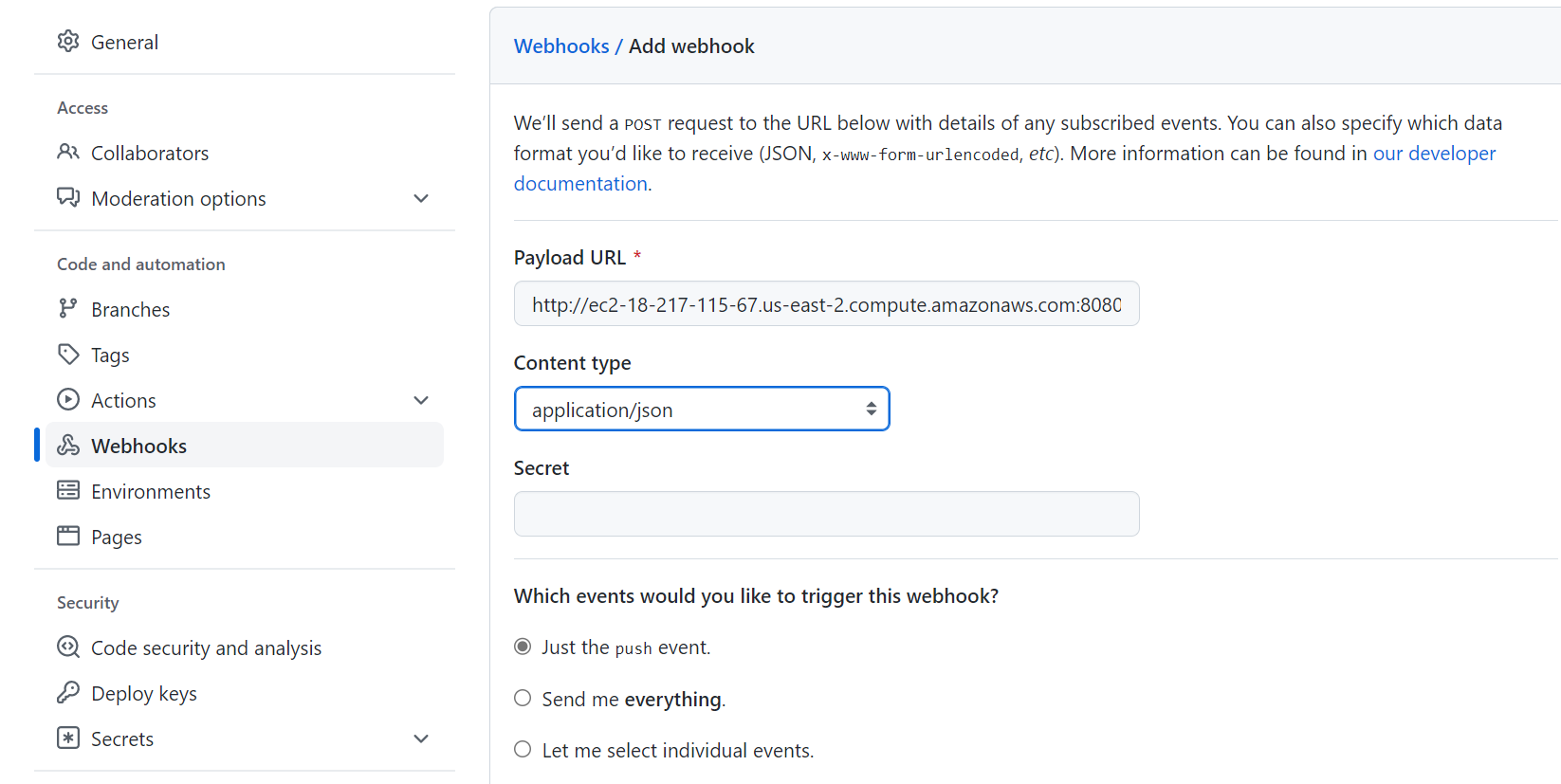The width and height of the screenshot is (1561, 784).
Task: Click the Actions play-circle icon
Action: pos(68,400)
